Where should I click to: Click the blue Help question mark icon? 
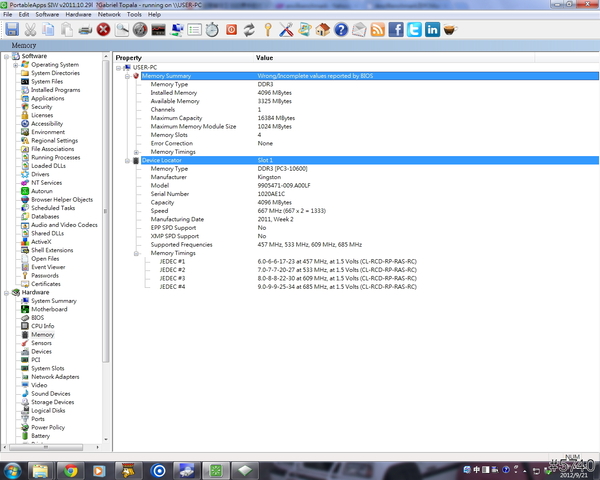coord(342,30)
